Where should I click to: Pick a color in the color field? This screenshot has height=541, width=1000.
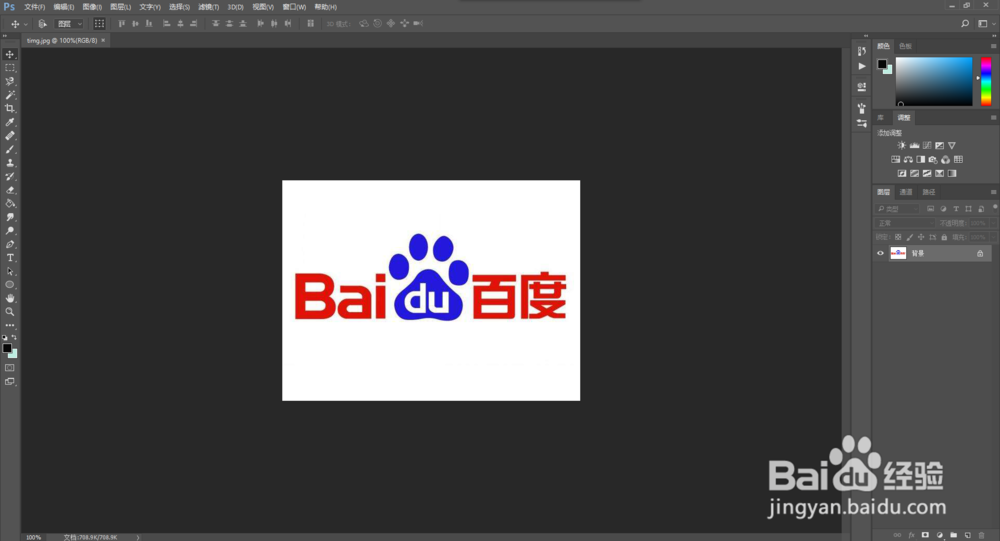[x=934, y=81]
